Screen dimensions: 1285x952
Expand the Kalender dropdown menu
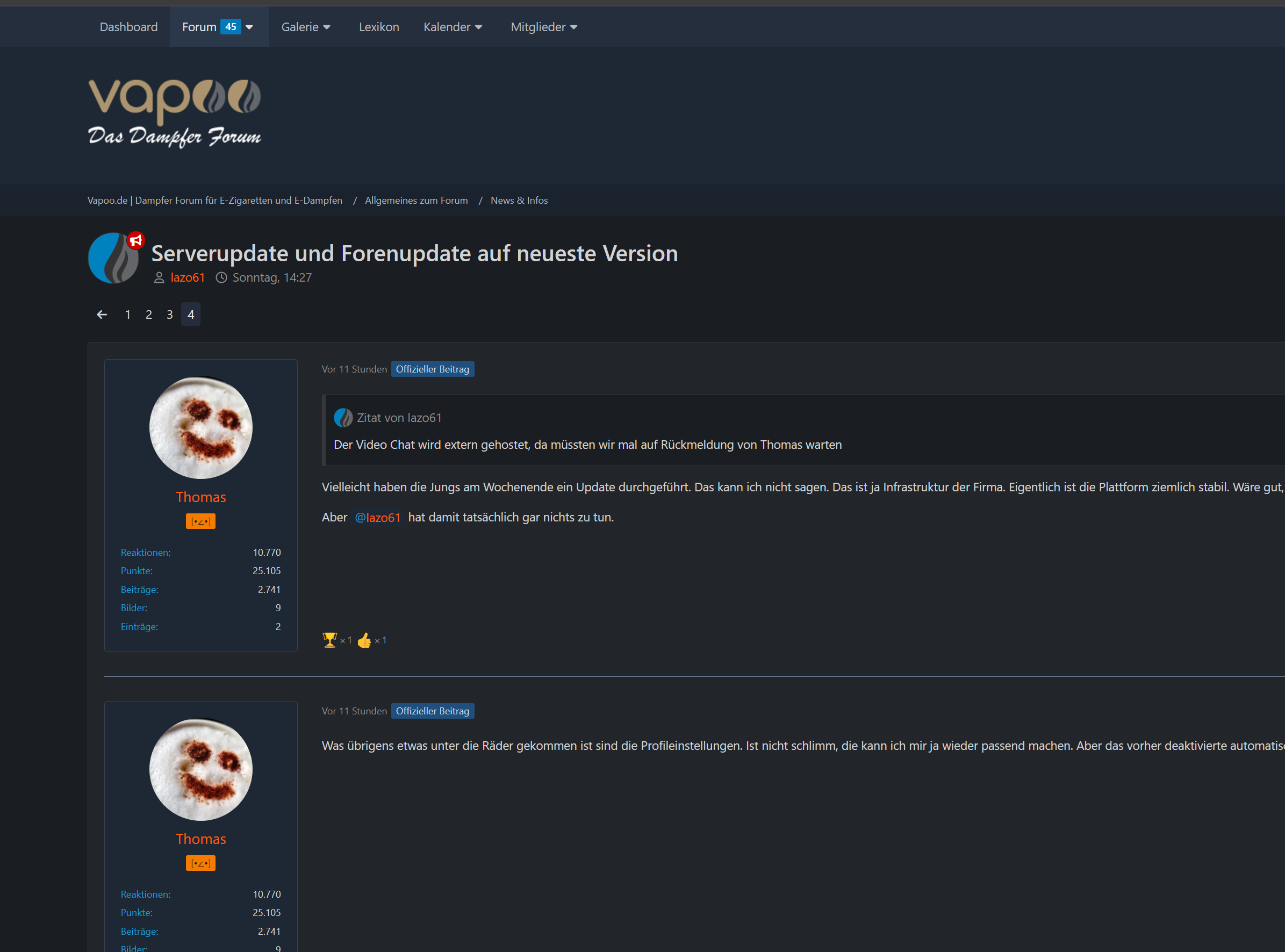(453, 27)
